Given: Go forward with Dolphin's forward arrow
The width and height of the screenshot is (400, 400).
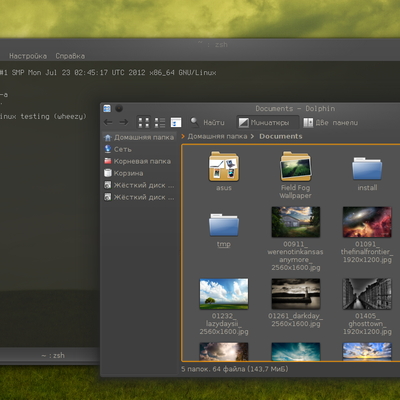Looking at the screenshot, I should pos(124,122).
